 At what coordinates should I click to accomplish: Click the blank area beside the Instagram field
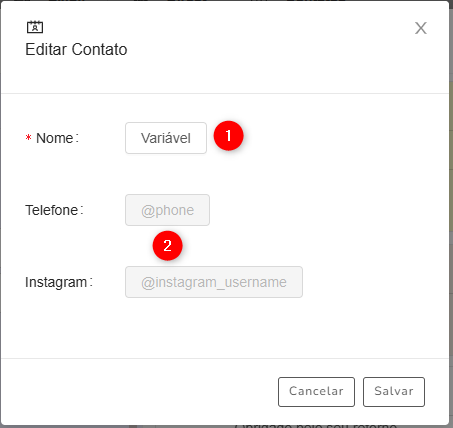(373, 282)
